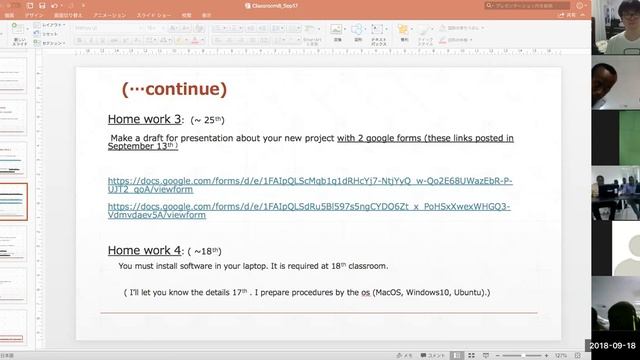Click the zoom percentage value
The height and width of the screenshot is (360, 640).
(x=561, y=356)
